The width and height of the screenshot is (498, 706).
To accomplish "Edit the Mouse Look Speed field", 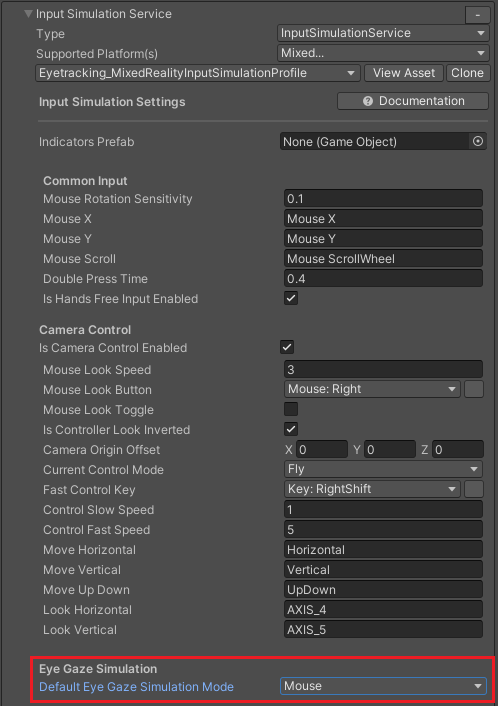I will point(383,370).
